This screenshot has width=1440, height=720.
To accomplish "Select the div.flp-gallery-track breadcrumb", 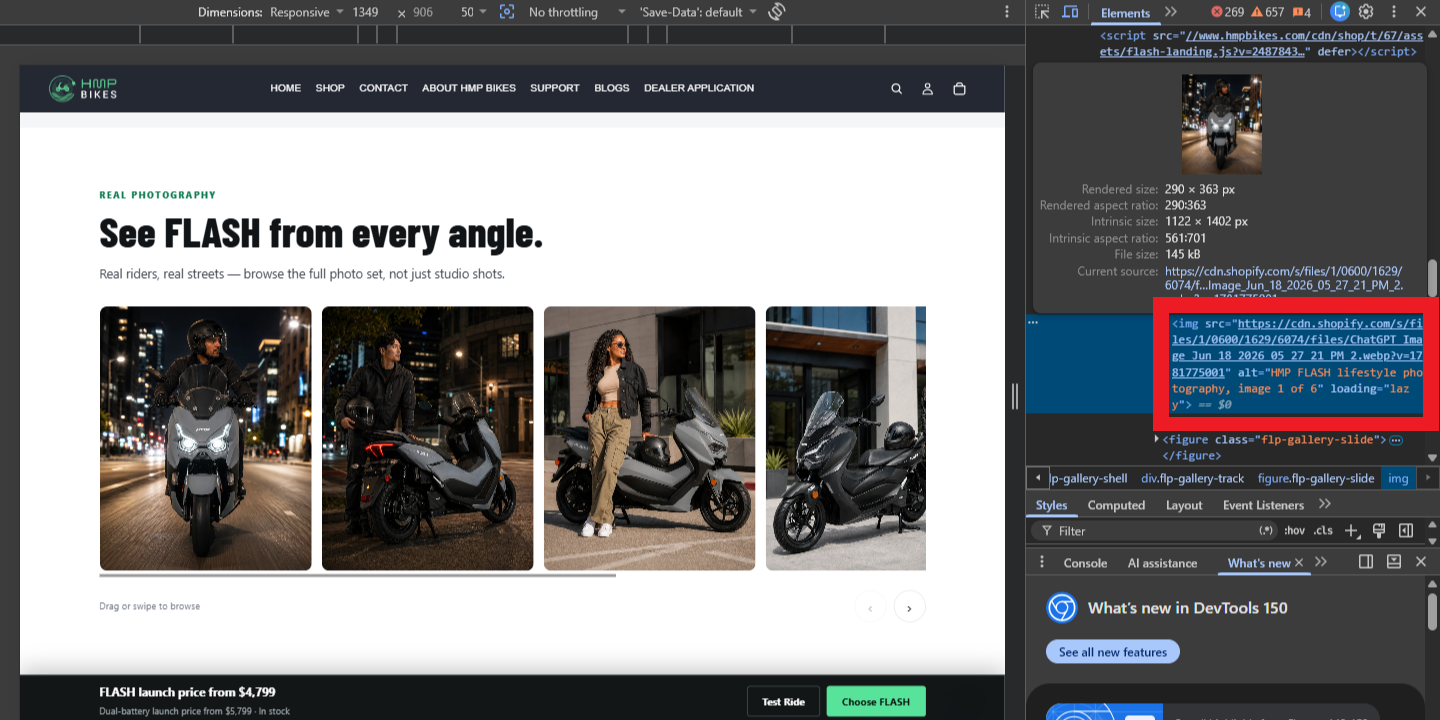I will click(1194, 478).
